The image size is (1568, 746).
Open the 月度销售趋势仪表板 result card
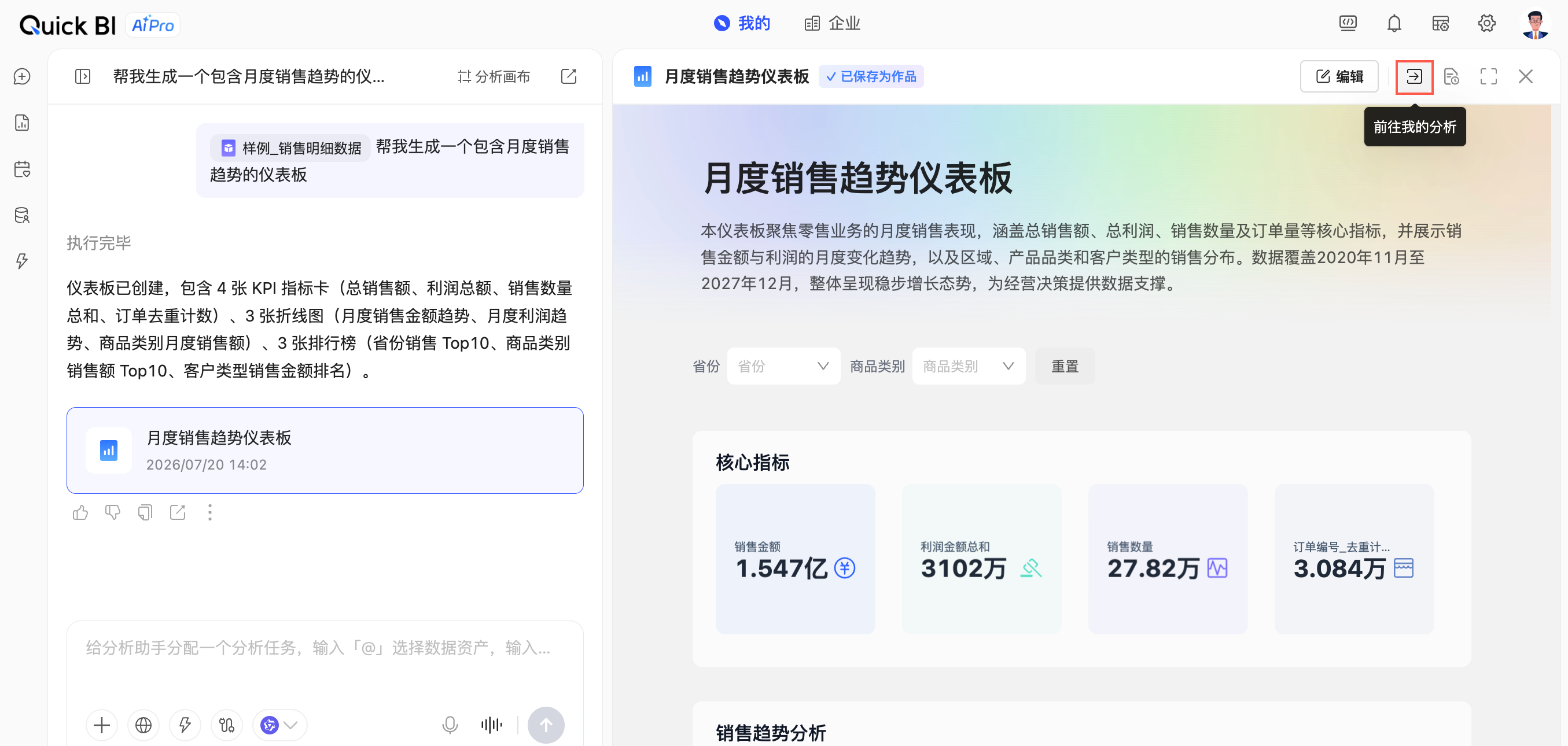[325, 451]
